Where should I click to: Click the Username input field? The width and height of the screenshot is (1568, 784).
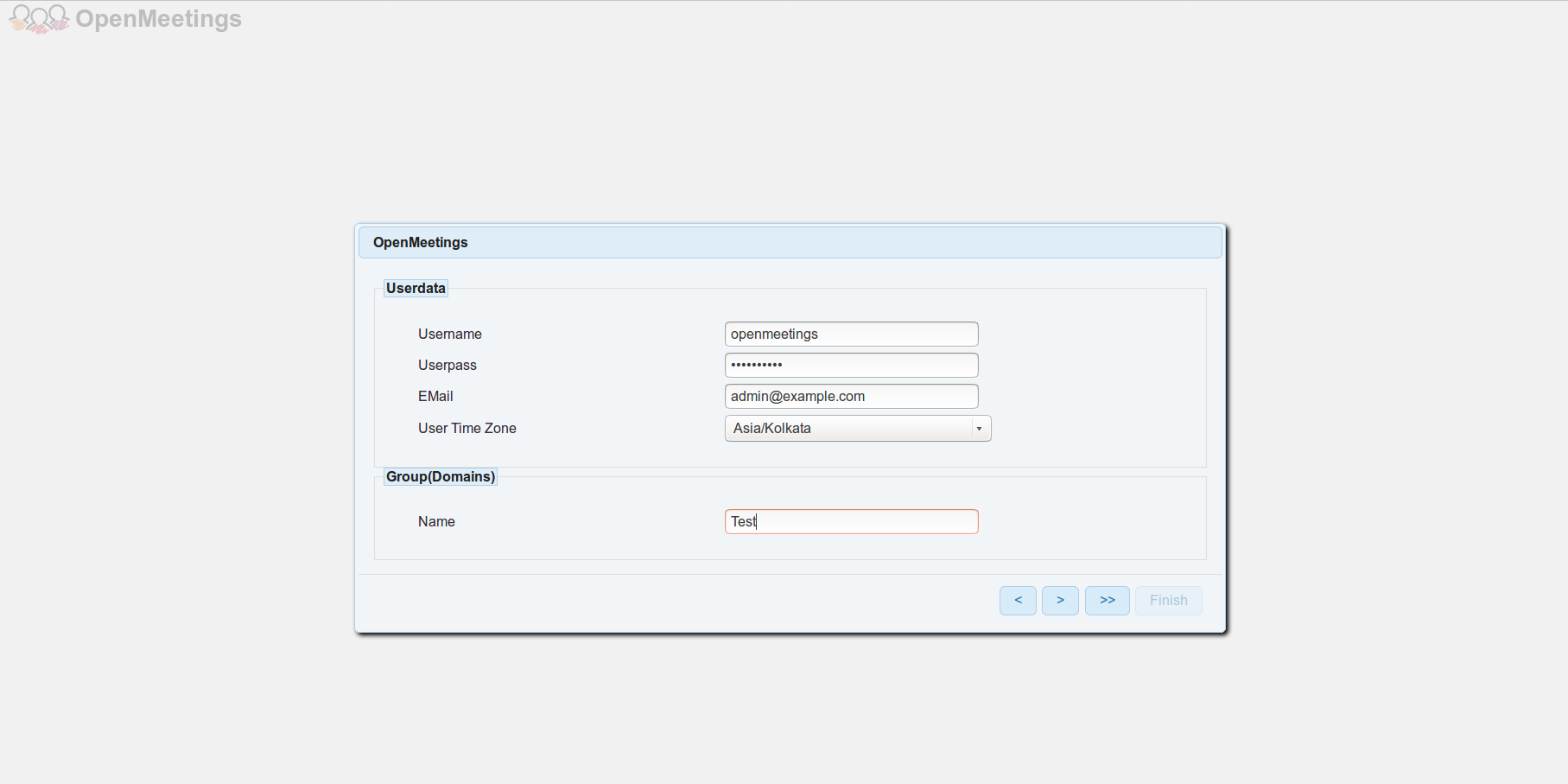coord(851,334)
